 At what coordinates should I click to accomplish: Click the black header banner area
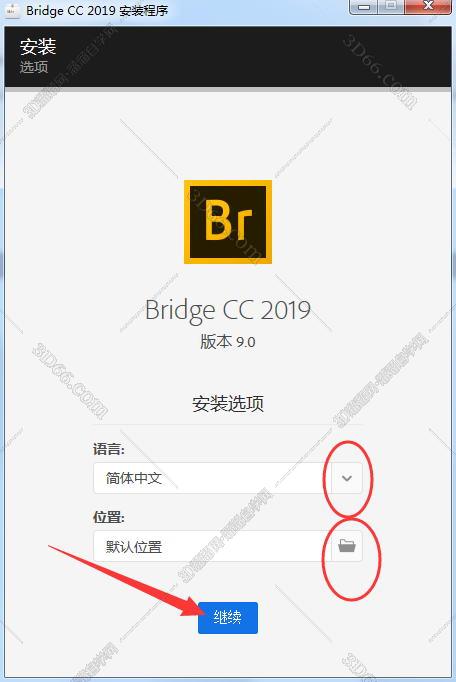click(228, 56)
